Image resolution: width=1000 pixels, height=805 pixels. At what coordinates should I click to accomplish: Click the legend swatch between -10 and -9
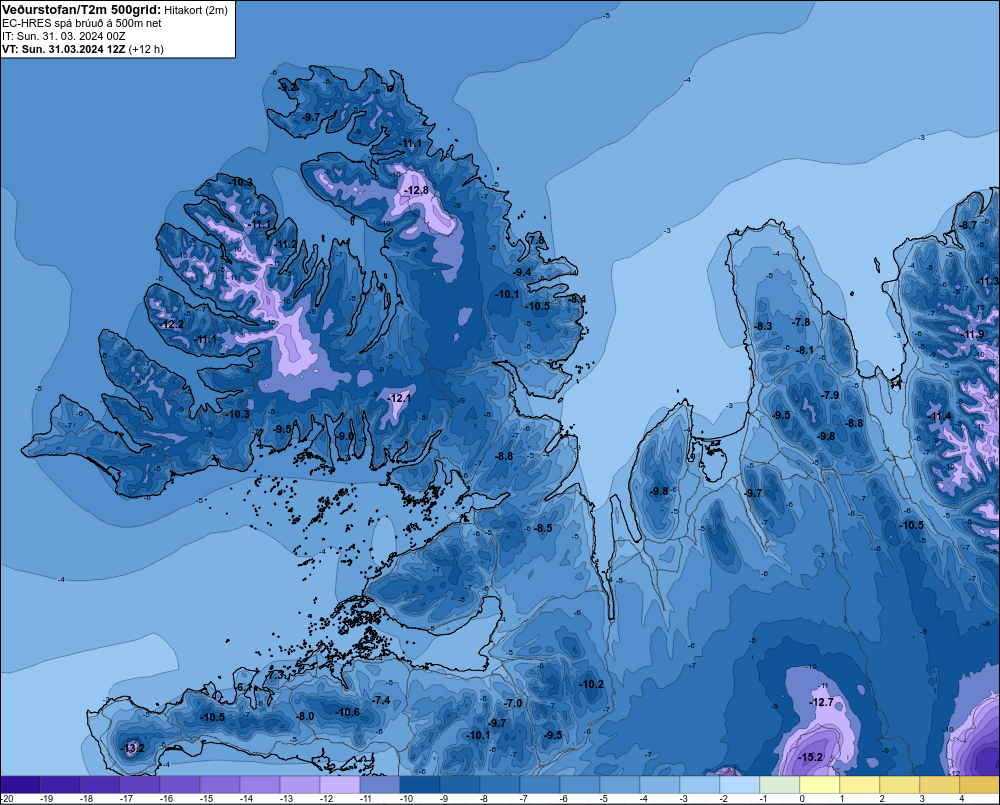[x=420, y=784]
